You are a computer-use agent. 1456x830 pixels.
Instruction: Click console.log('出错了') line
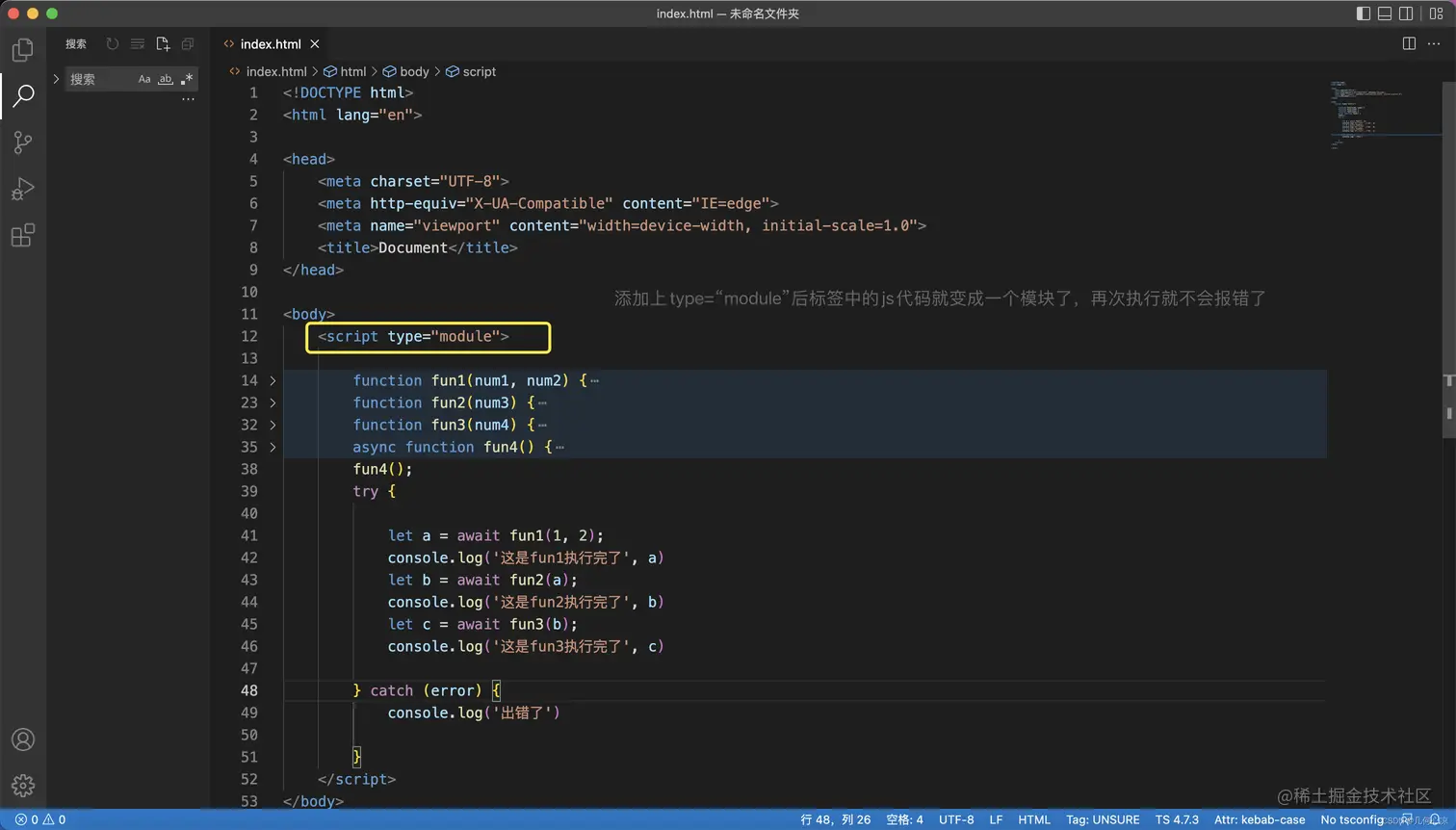click(x=474, y=713)
